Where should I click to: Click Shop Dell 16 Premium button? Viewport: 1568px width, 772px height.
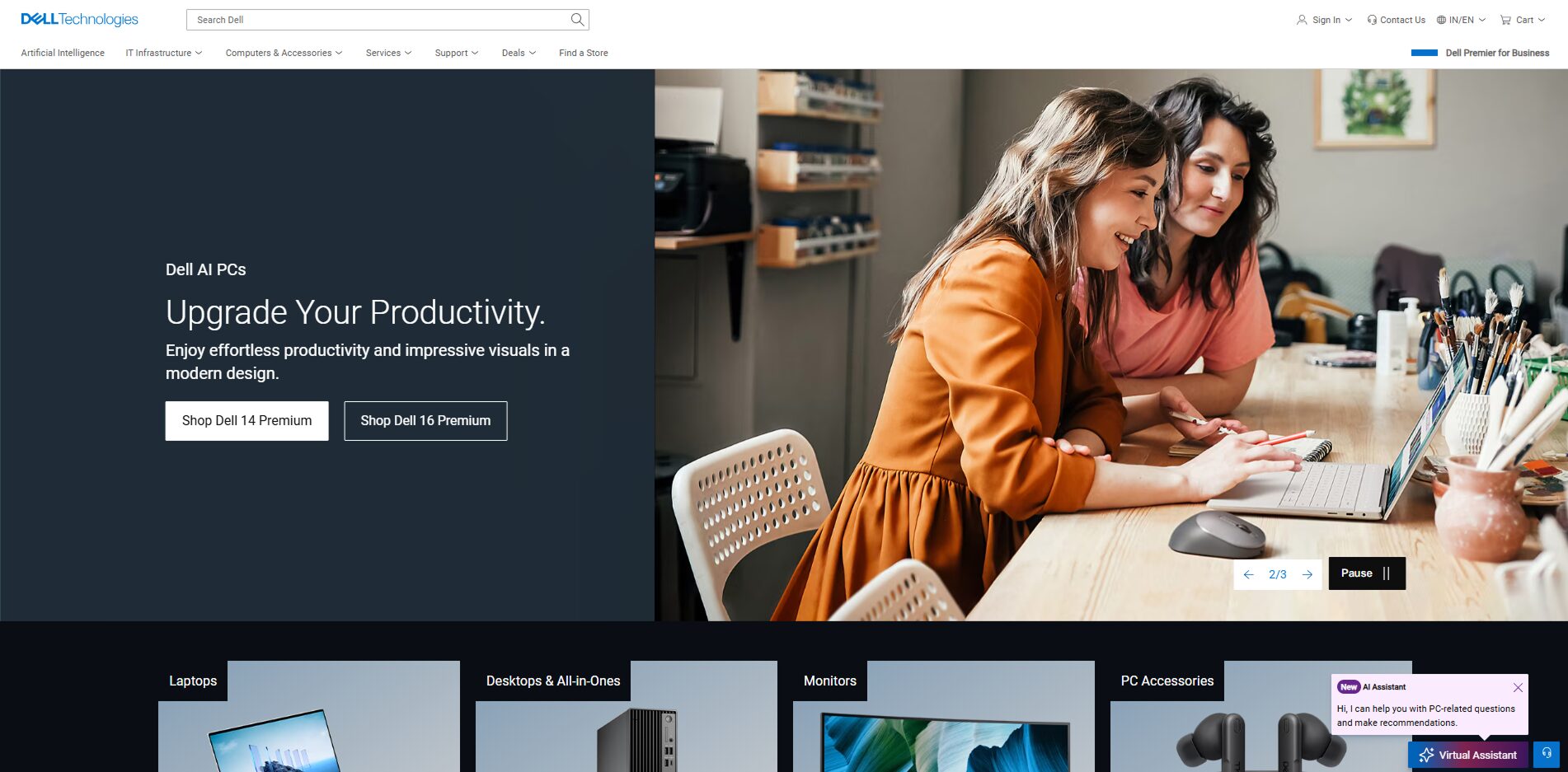[x=425, y=421]
